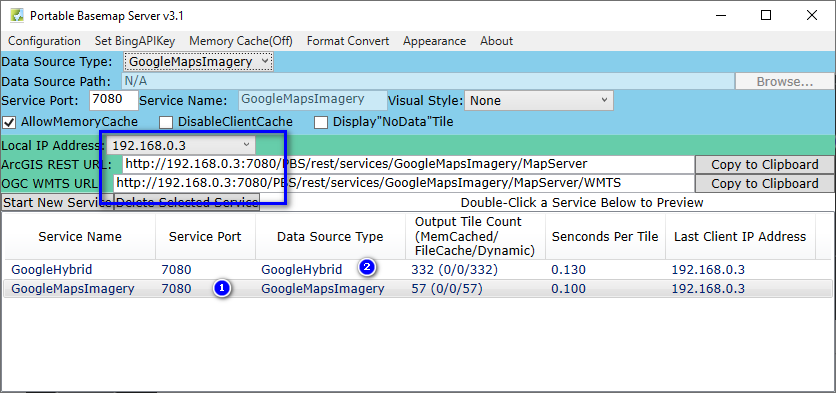
Task: Click the ArcGIS REST URL field
Action: (408, 164)
